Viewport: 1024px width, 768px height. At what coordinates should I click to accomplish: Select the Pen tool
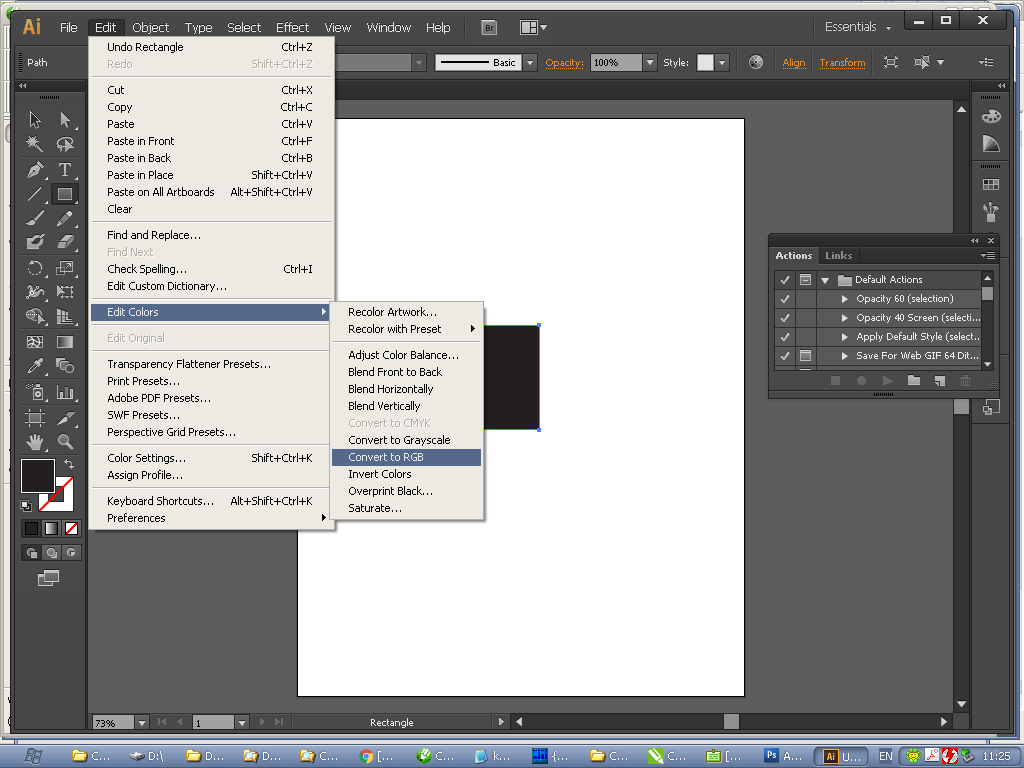pyautogui.click(x=35, y=170)
